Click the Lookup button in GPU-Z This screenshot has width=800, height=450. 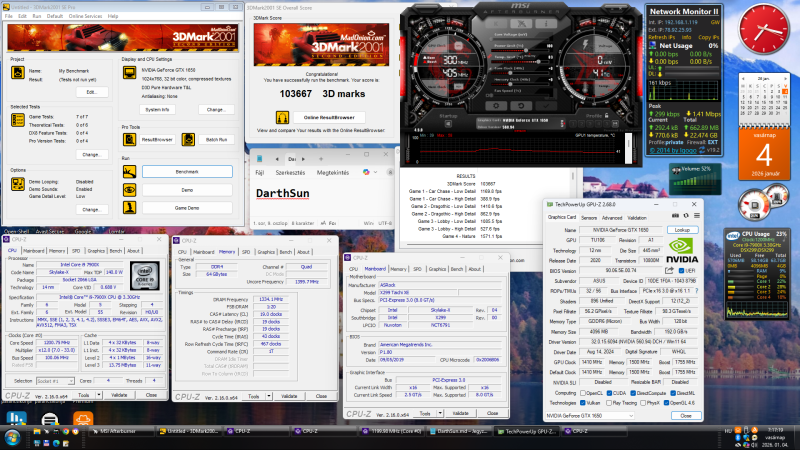coord(682,230)
